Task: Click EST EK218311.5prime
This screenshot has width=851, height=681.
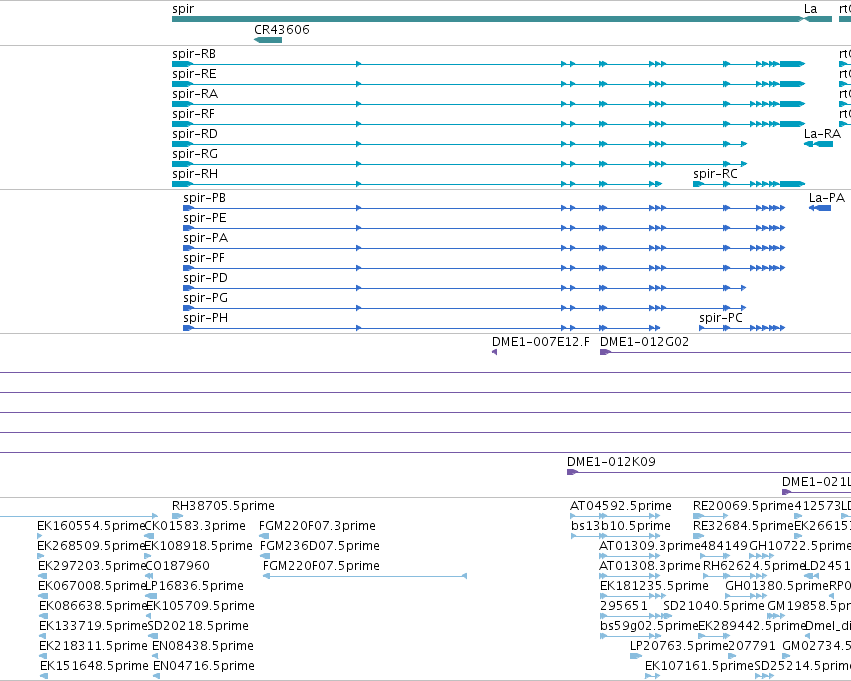Action: 43,656
